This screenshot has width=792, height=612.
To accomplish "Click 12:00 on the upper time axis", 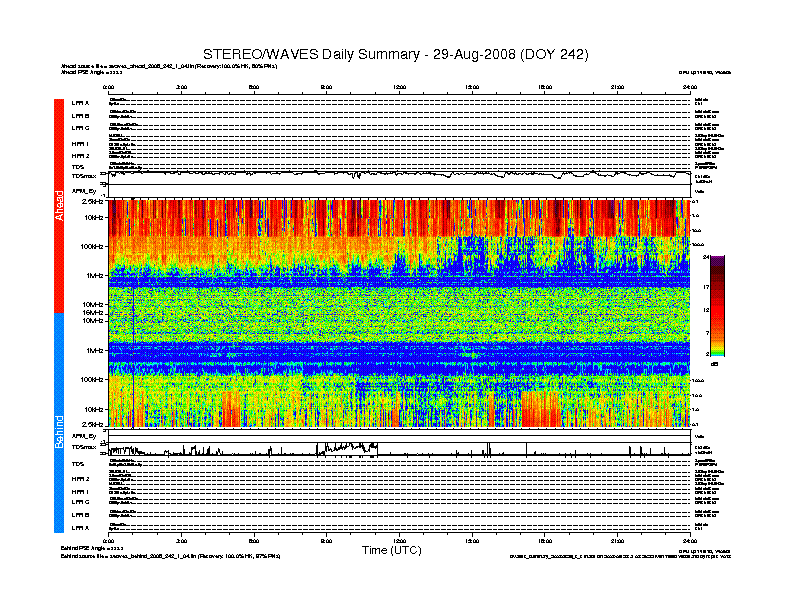I will pyautogui.click(x=400, y=87).
